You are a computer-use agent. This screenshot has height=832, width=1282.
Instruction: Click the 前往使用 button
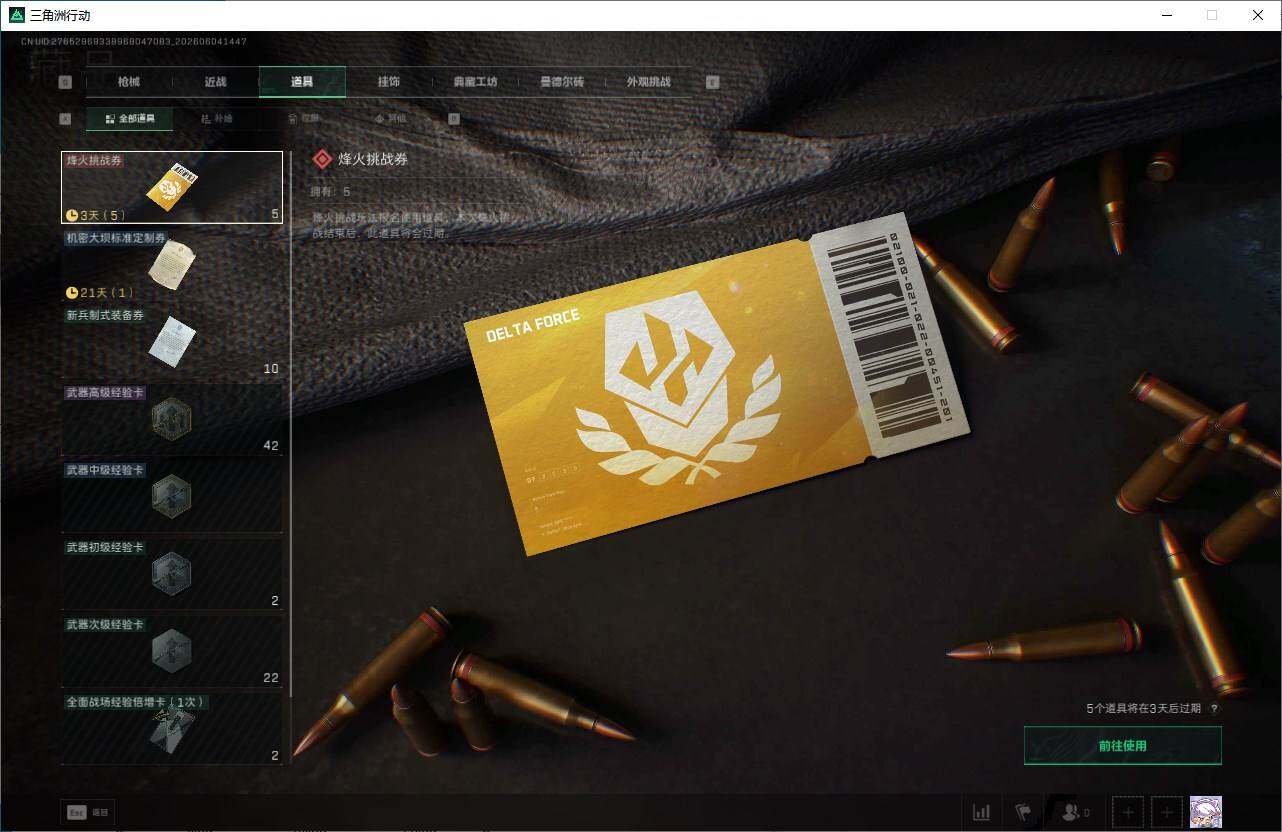(x=1122, y=746)
